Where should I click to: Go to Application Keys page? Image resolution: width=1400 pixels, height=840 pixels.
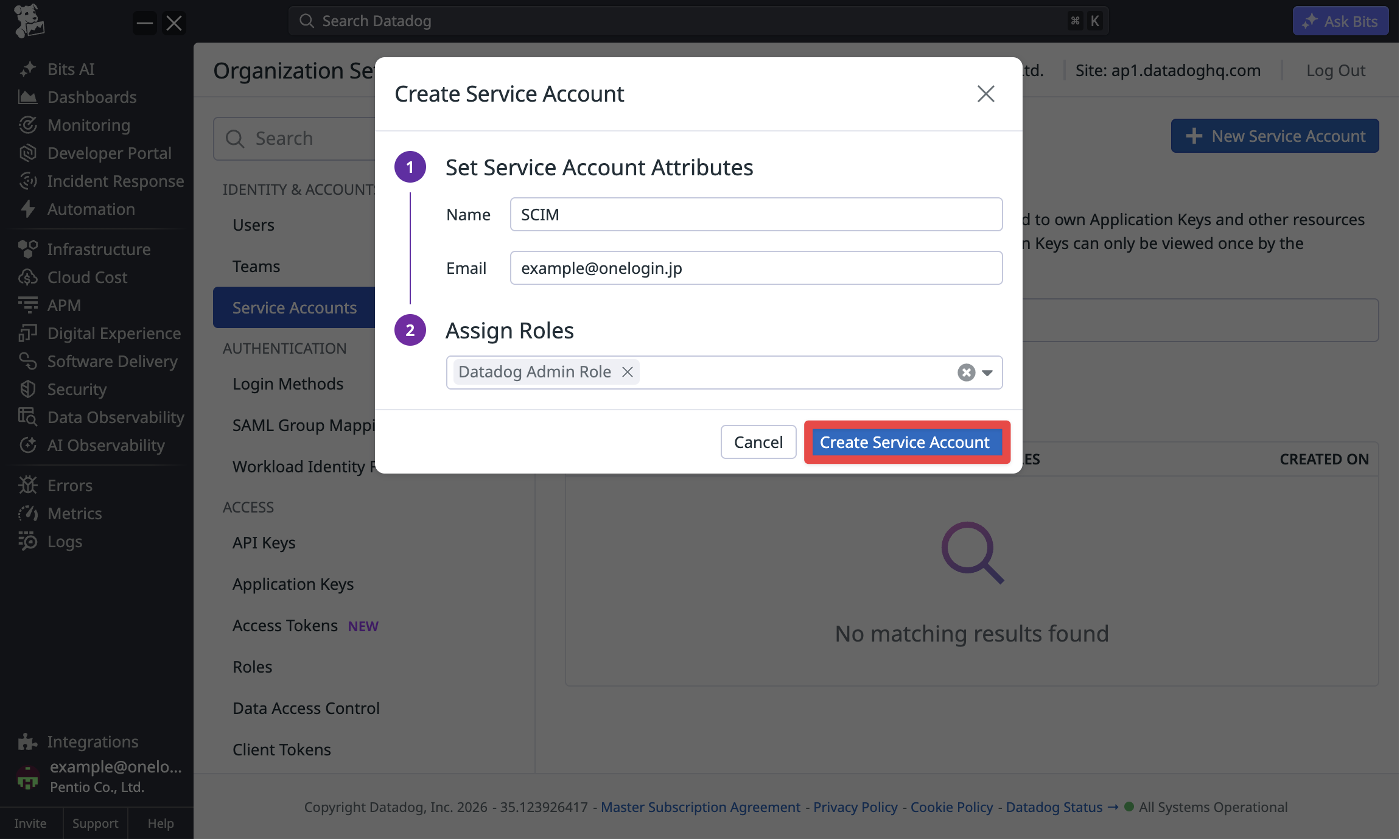293,584
